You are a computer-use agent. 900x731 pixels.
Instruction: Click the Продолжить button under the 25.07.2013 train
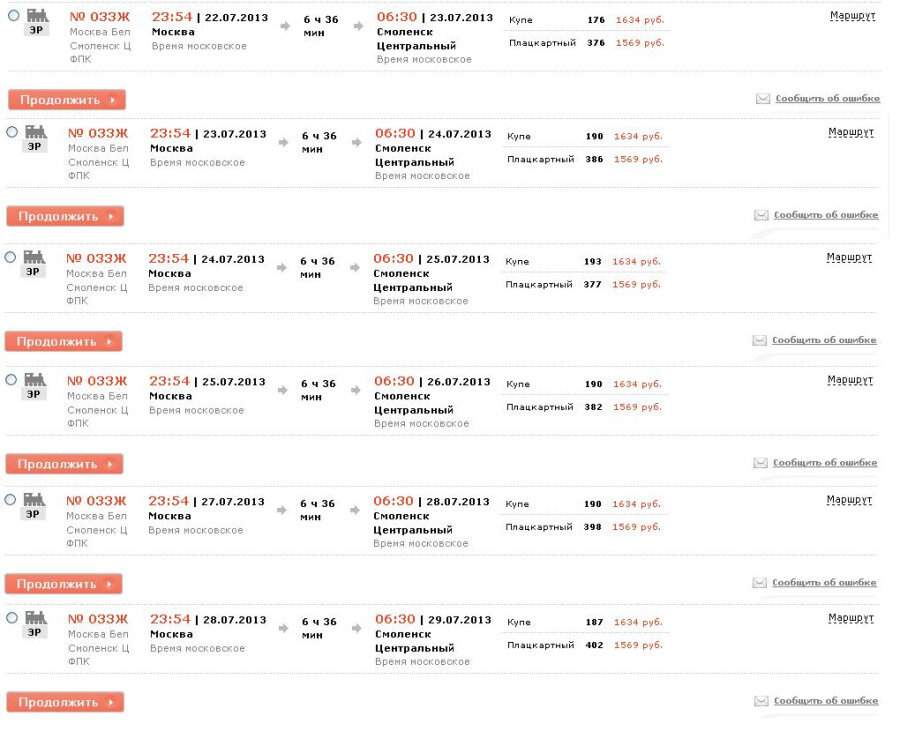(64, 464)
